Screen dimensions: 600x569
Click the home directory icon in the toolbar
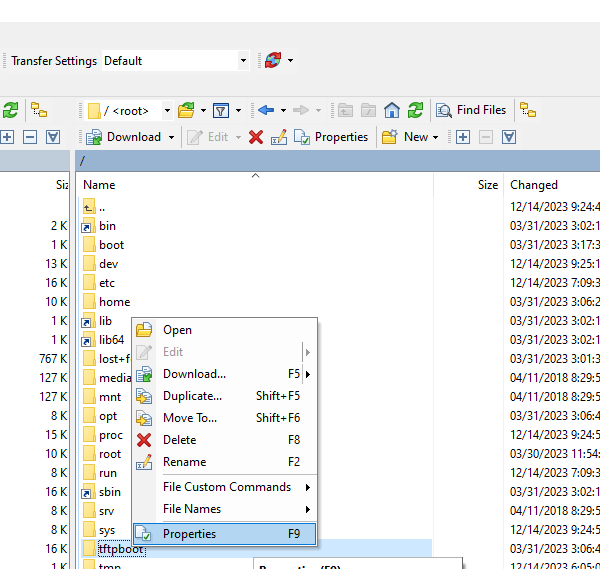(392, 110)
